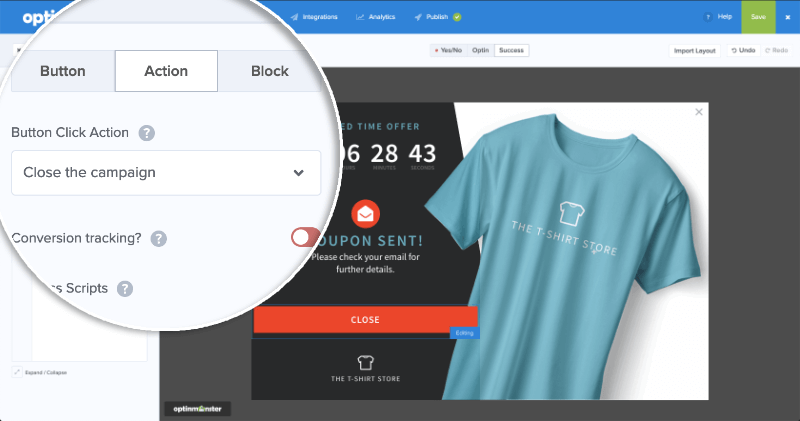Image resolution: width=800 pixels, height=421 pixels.
Task: Open the Analytics menu
Action: point(376,17)
